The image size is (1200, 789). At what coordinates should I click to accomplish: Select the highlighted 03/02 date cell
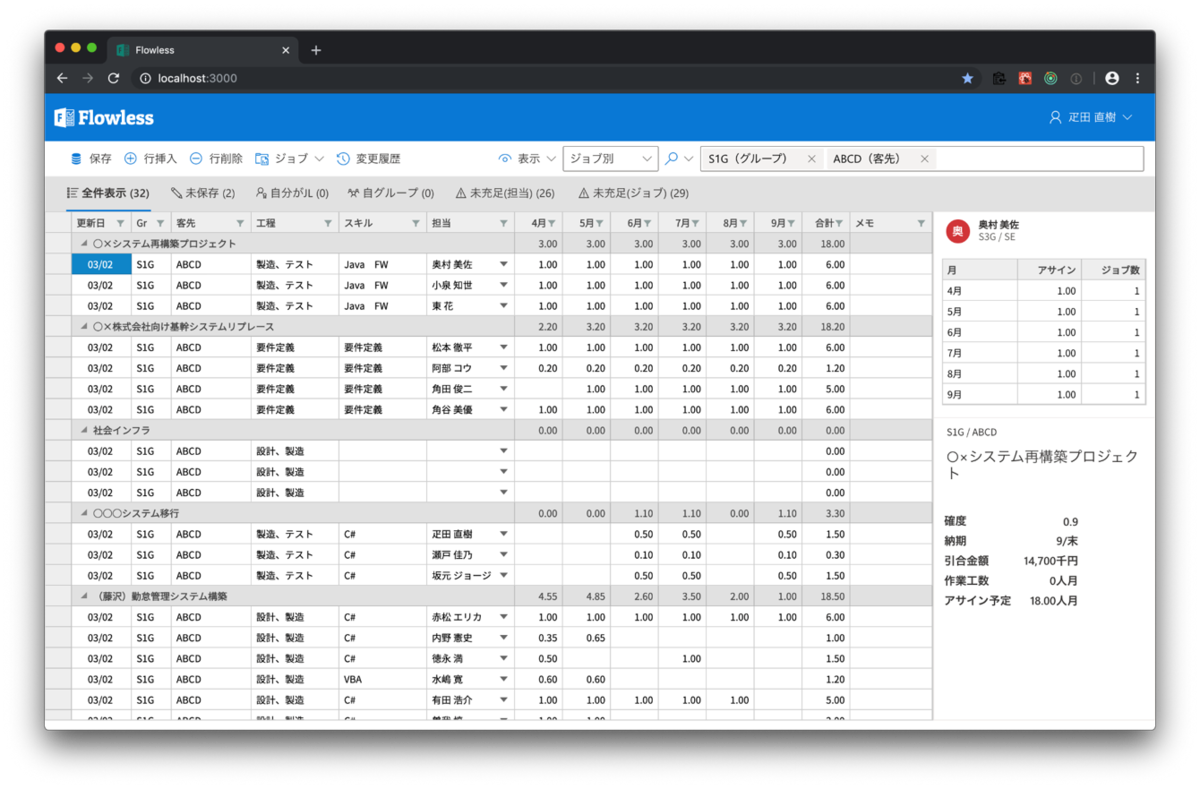tap(101, 265)
